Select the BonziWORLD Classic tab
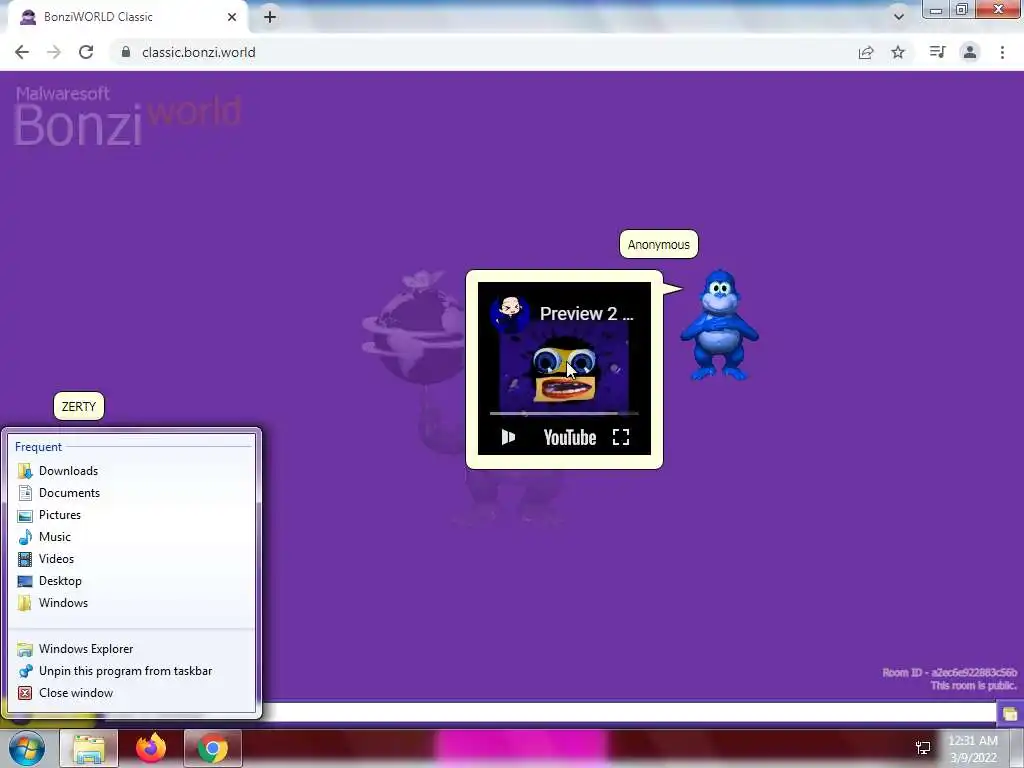The height and width of the screenshot is (768, 1024). pos(127,17)
